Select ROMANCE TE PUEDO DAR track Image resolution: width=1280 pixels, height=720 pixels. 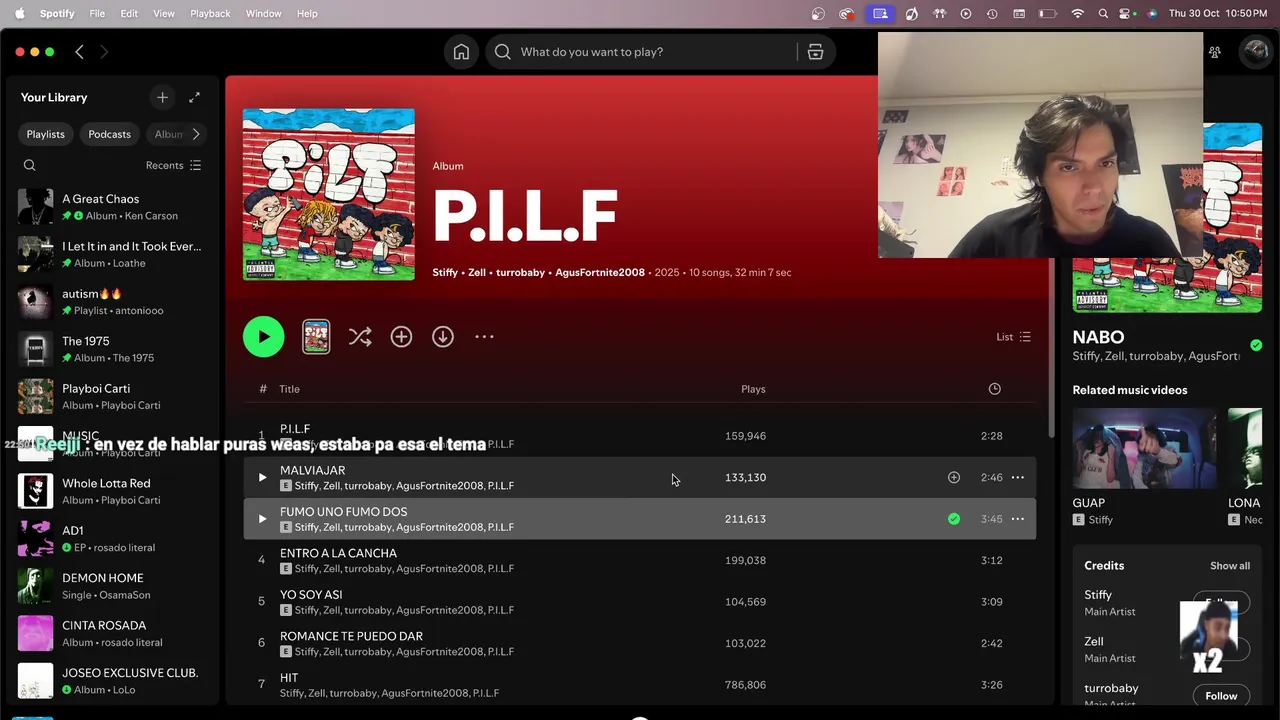640,643
